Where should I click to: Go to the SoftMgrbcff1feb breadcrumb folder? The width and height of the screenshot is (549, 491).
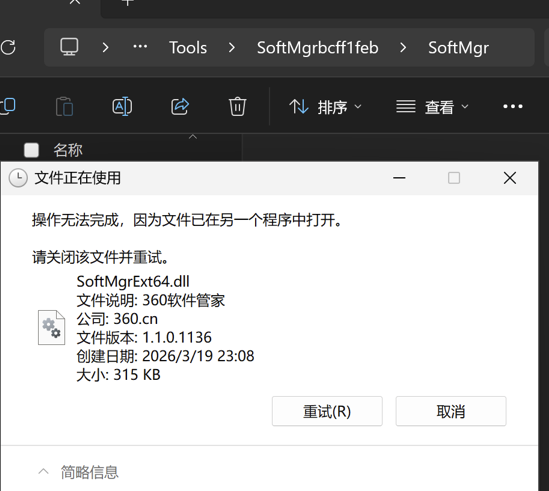pyautogui.click(x=318, y=48)
